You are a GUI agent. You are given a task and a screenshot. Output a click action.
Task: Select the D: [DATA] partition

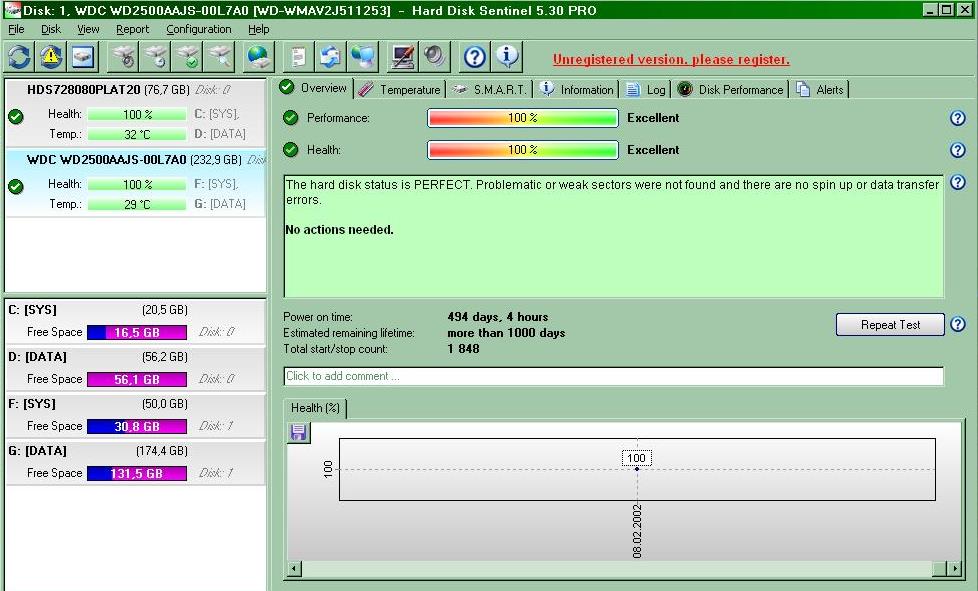coord(135,368)
